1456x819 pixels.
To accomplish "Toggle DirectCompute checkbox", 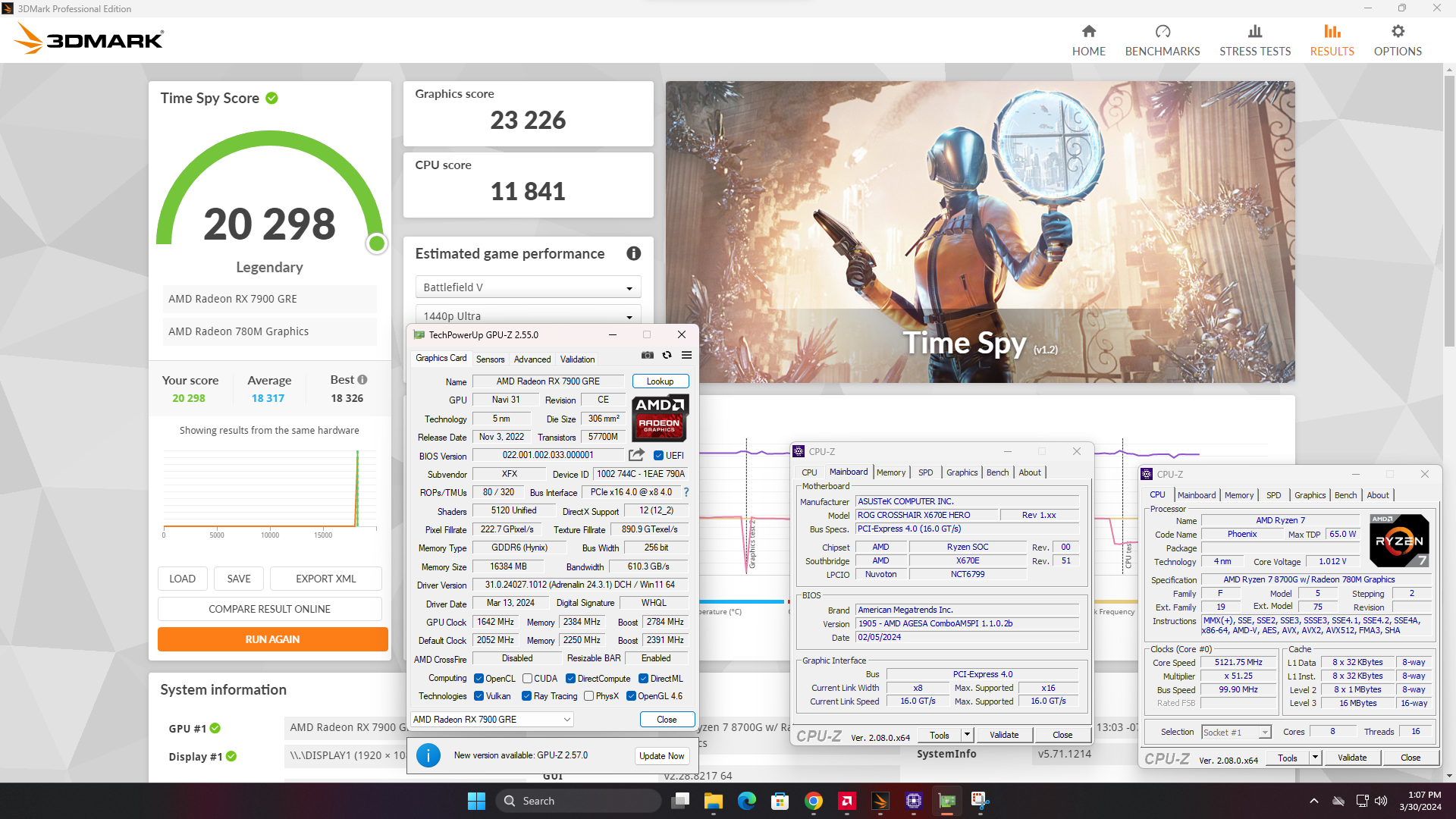I will tap(570, 679).
